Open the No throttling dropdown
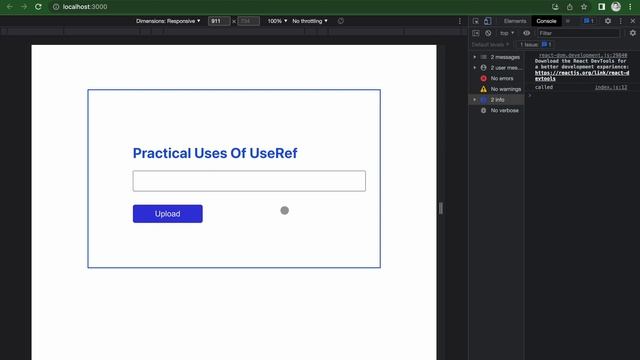This screenshot has height=360, width=640. (310, 21)
